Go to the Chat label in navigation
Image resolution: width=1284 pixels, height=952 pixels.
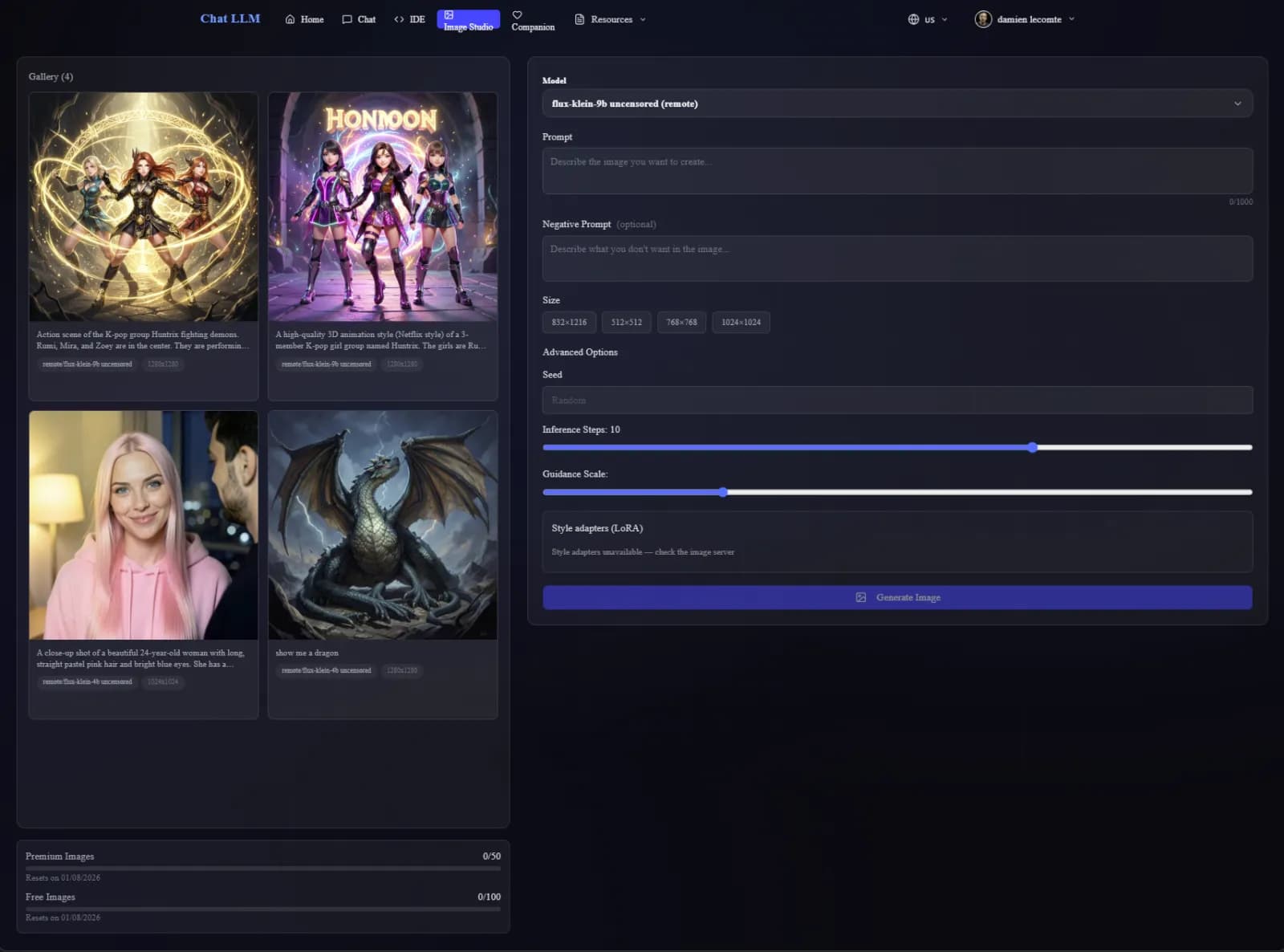[x=367, y=19]
